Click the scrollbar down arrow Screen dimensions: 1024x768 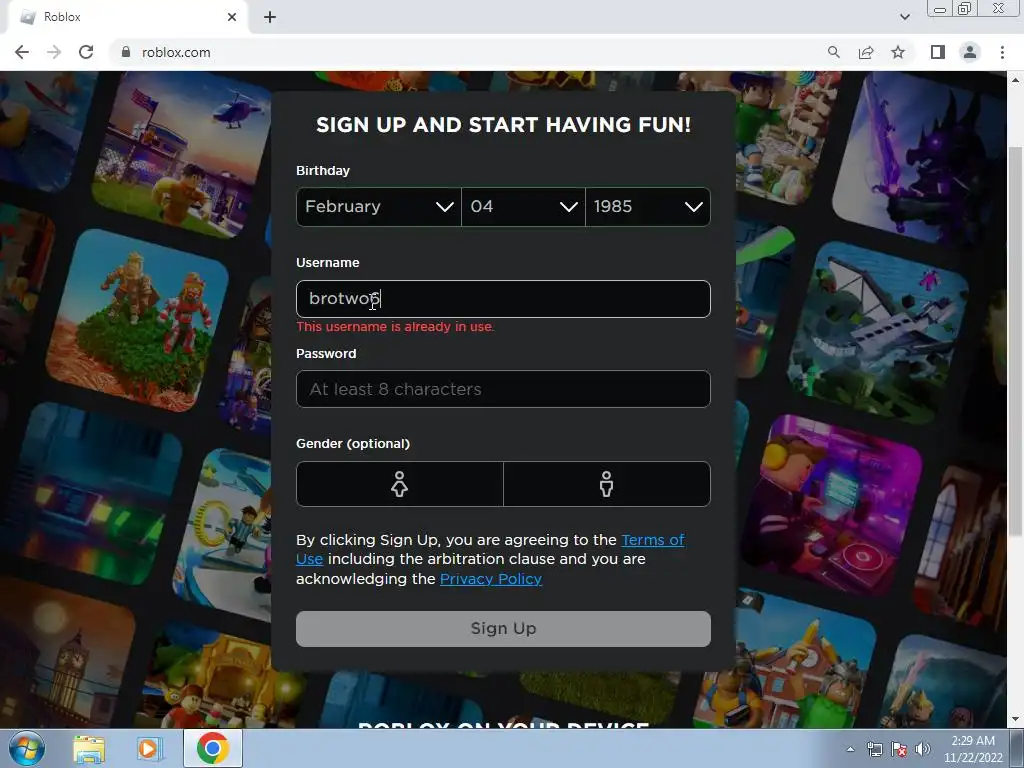pyautogui.click(x=1015, y=719)
